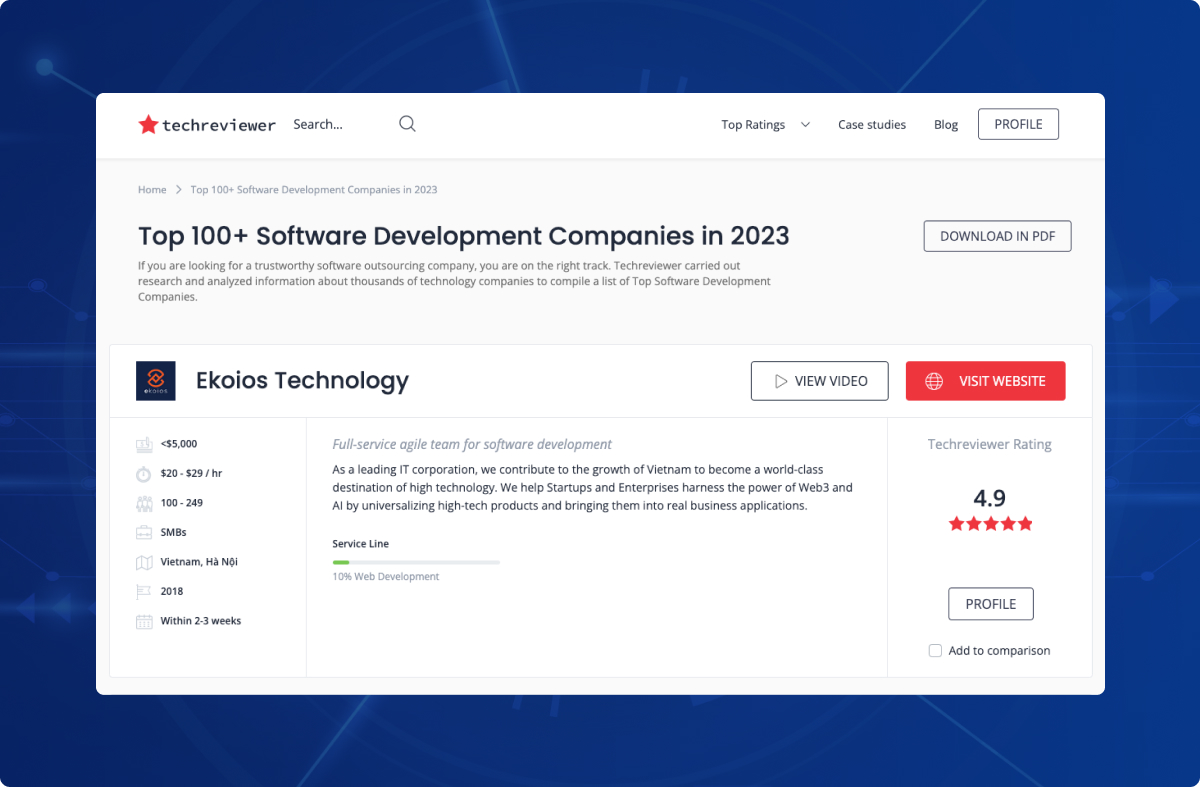Enable Add to comparison for Ekoios
1200x787 pixels.
tap(935, 650)
